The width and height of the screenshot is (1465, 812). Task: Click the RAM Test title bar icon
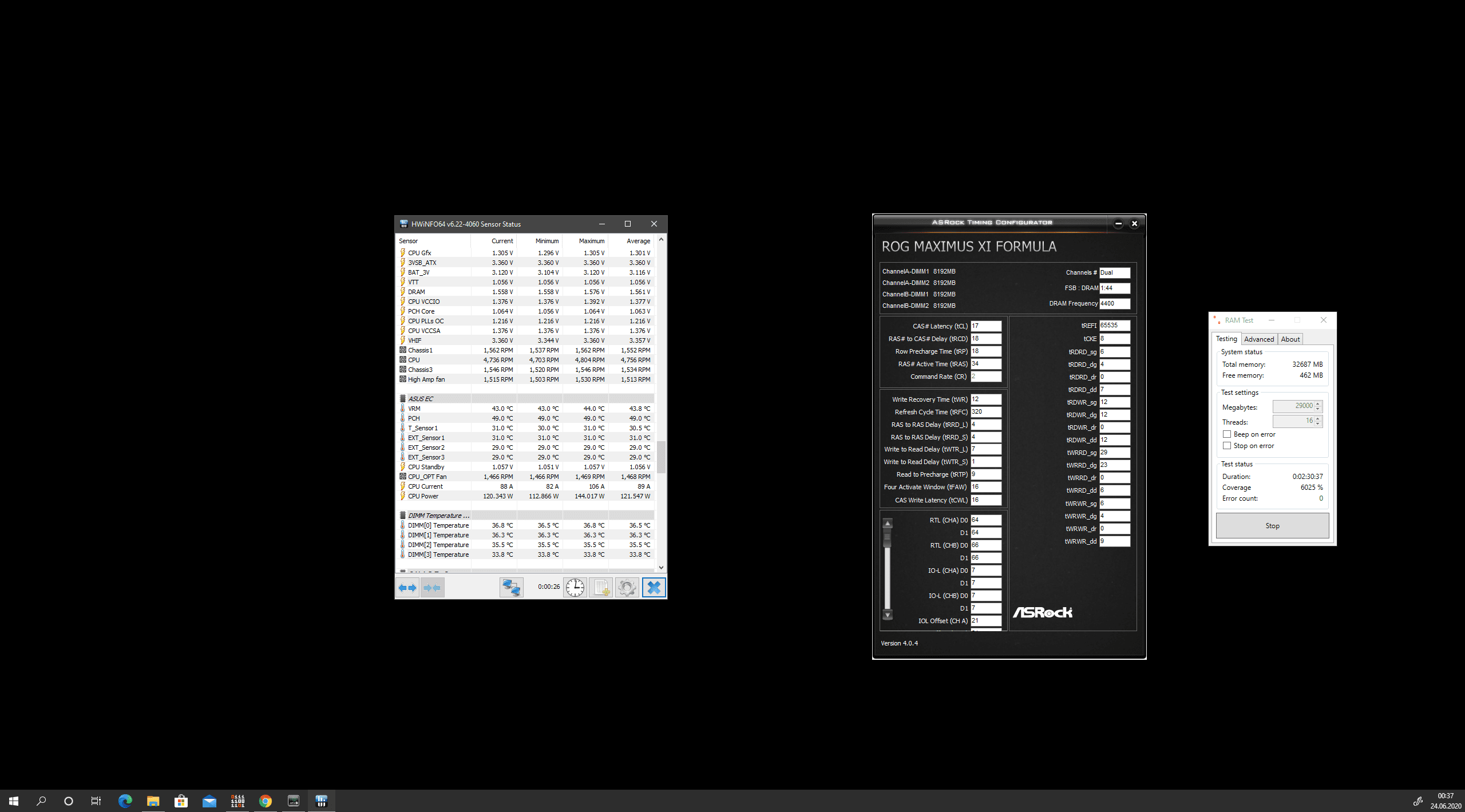pos(1217,320)
